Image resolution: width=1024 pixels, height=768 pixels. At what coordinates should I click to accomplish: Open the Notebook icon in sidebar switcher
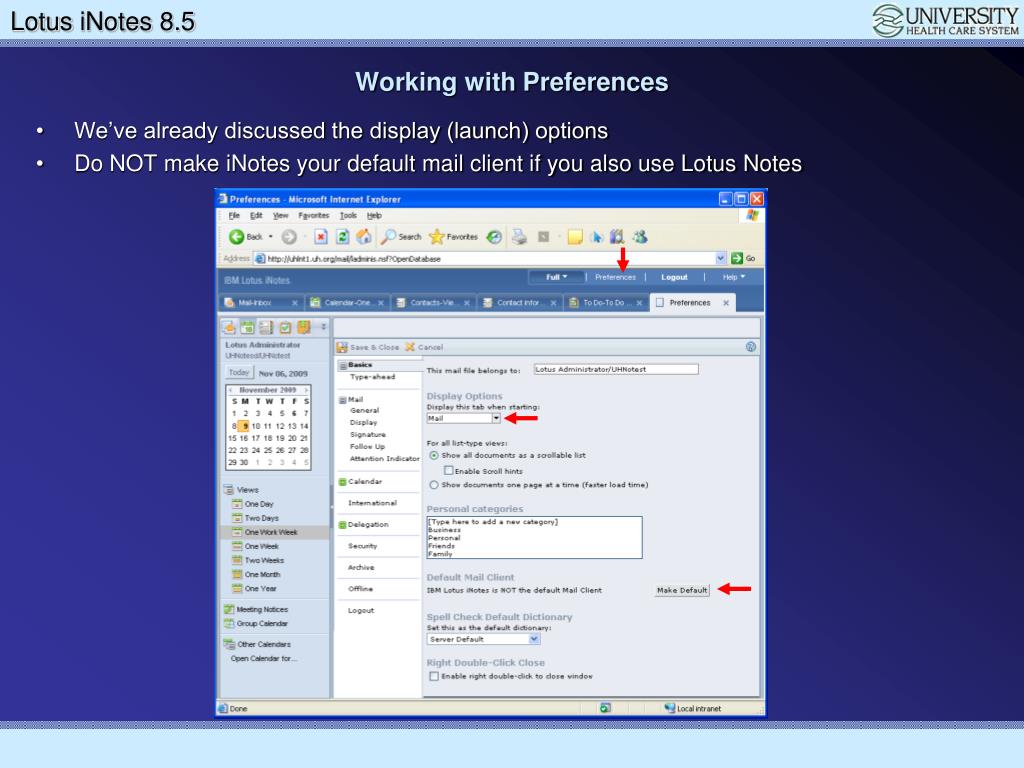pyautogui.click(x=304, y=327)
